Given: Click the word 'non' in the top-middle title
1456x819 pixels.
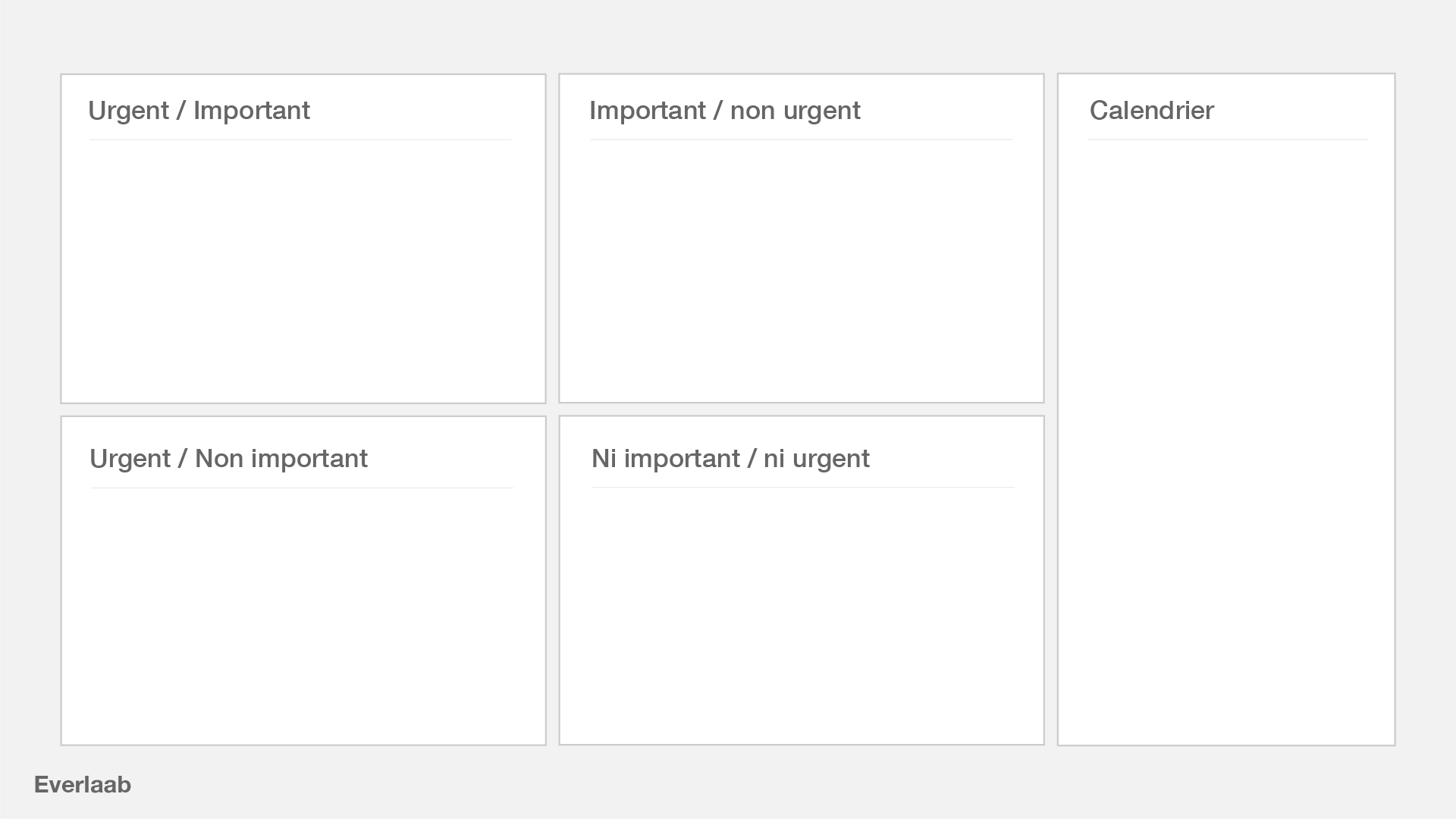Looking at the screenshot, I should [753, 111].
